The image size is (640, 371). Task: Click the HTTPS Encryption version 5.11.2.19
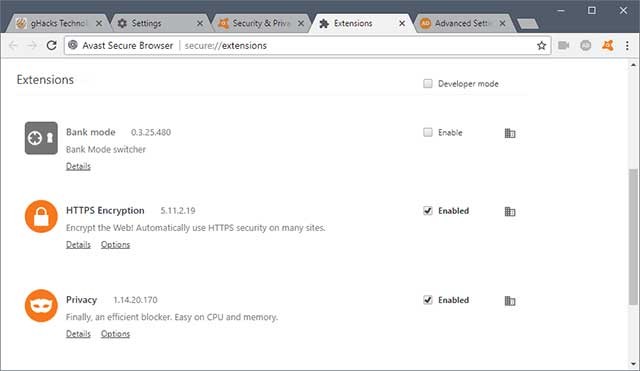coord(178,211)
